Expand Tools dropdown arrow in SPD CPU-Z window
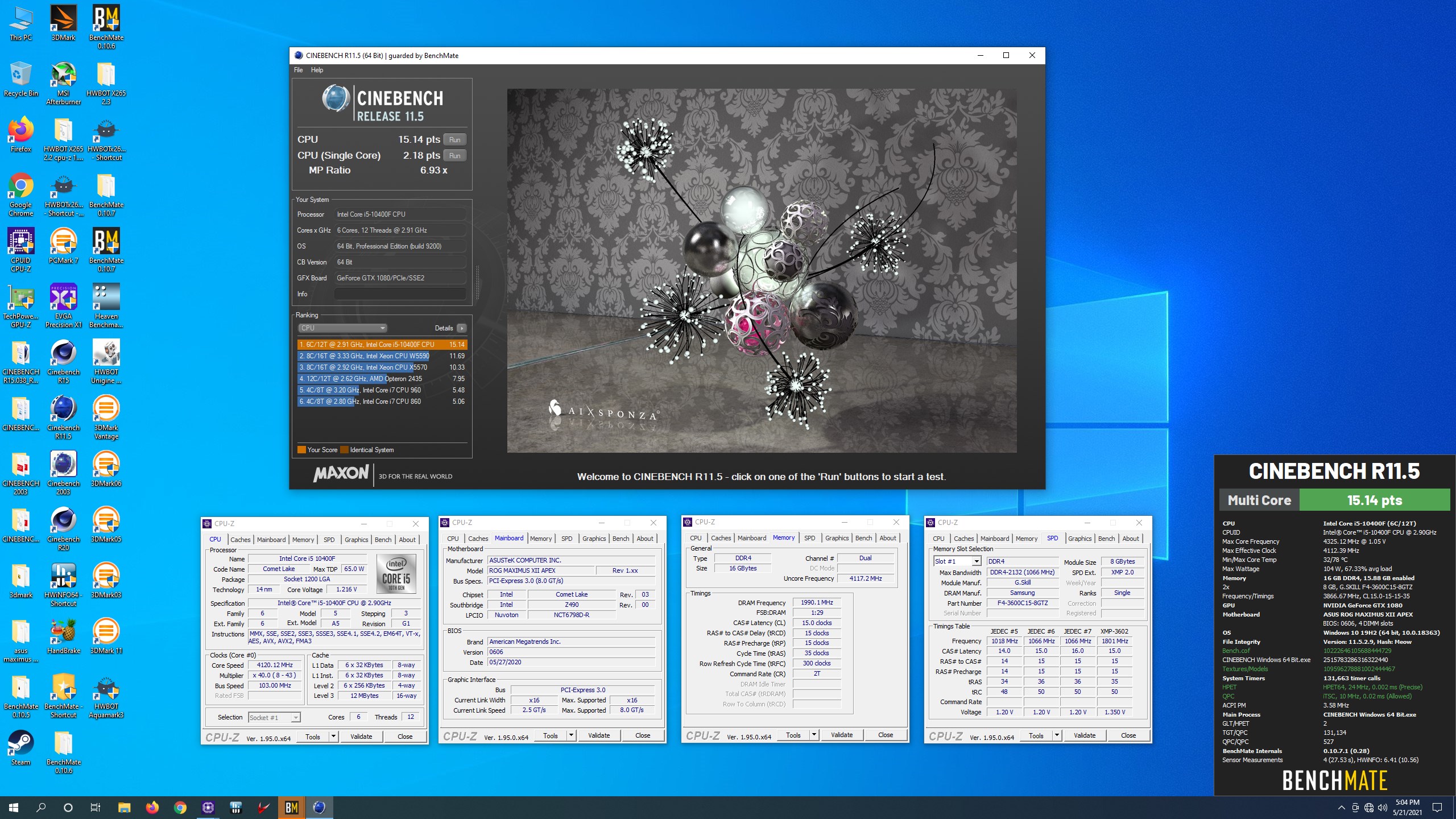The width and height of the screenshot is (1456, 819). tap(1057, 735)
